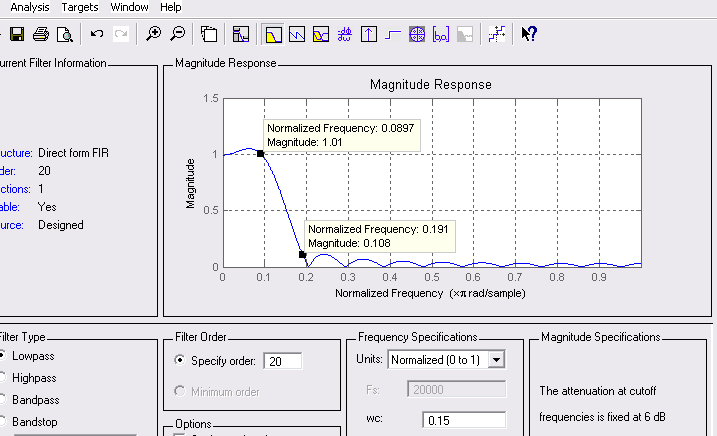Image resolution: width=717 pixels, height=436 pixels.
Task: Click the data tip showing Magnitude: 1.01
Action: (x=341, y=135)
